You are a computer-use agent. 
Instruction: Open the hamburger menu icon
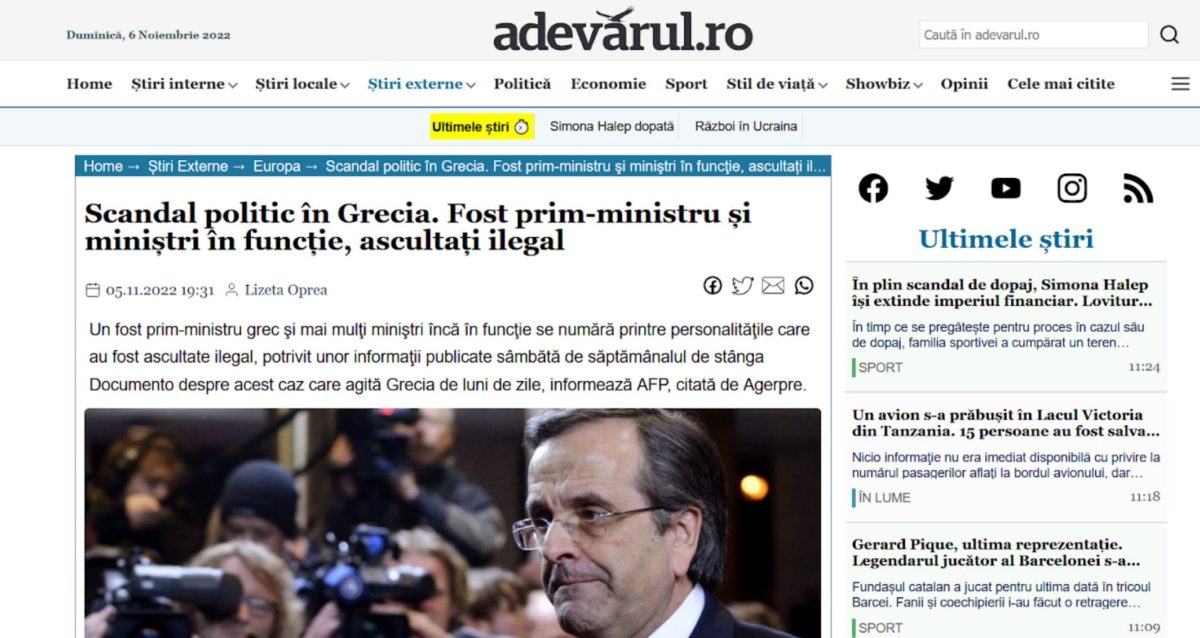click(x=1180, y=84)
